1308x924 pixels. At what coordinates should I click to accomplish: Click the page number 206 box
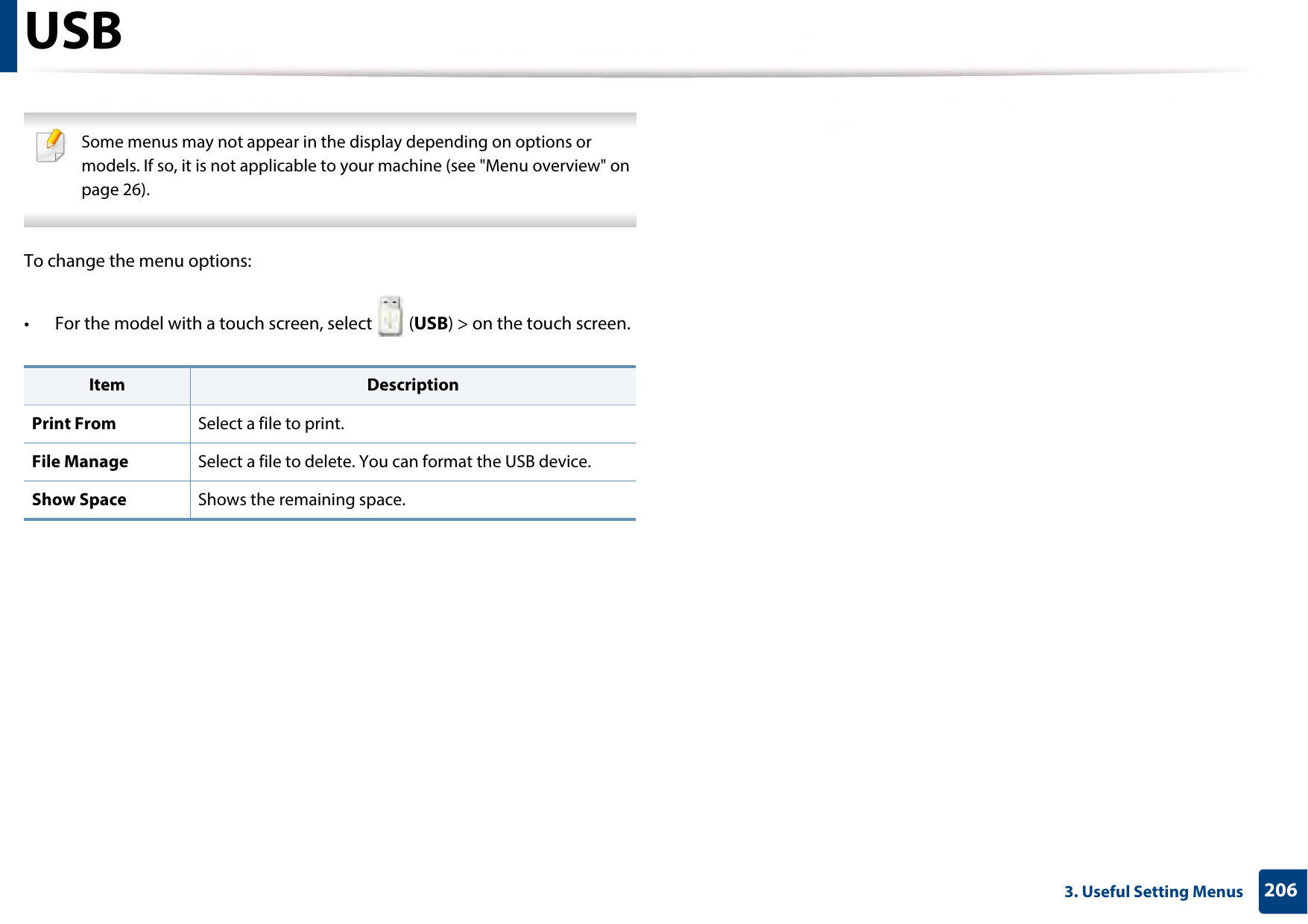click(1282, 891)
